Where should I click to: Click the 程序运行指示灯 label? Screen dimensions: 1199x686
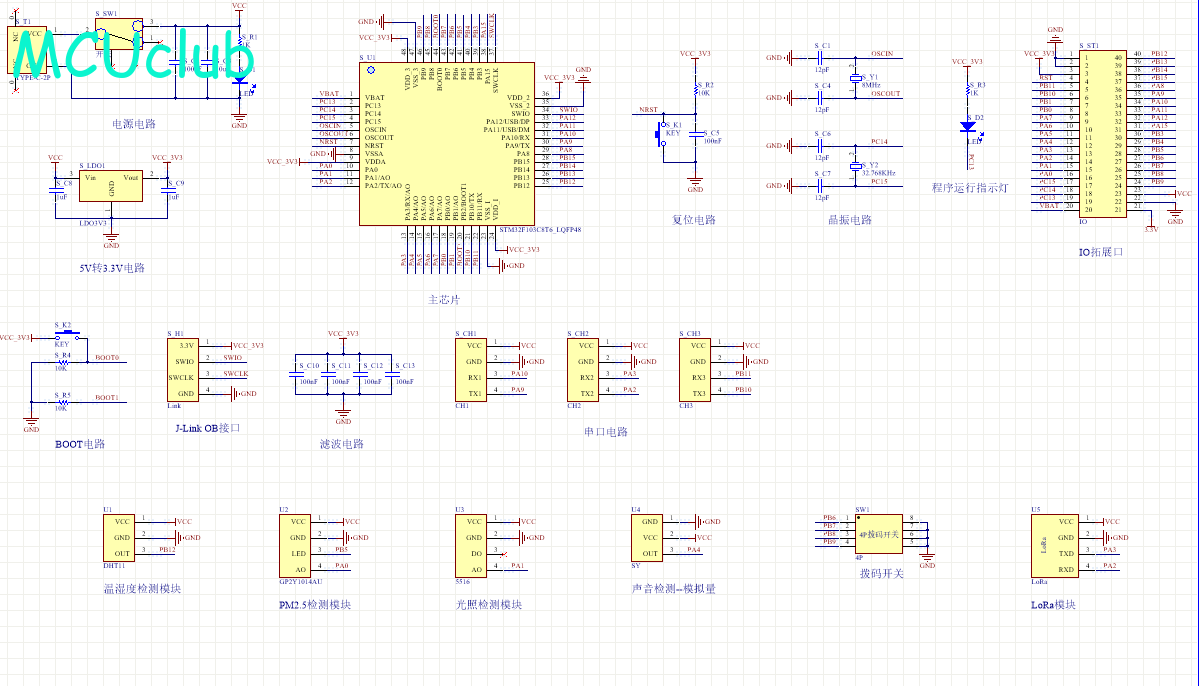pyautogui.click(x=970, y=187)
